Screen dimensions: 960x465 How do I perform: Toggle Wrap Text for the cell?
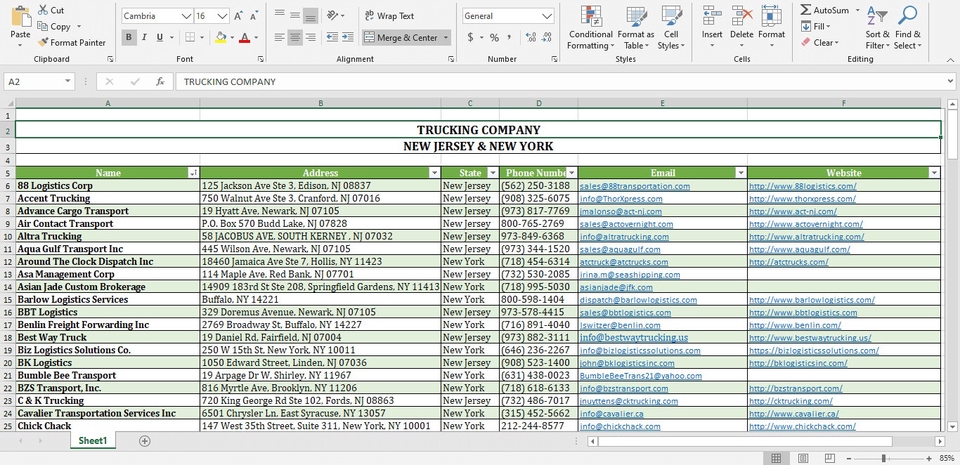[388, 16]
